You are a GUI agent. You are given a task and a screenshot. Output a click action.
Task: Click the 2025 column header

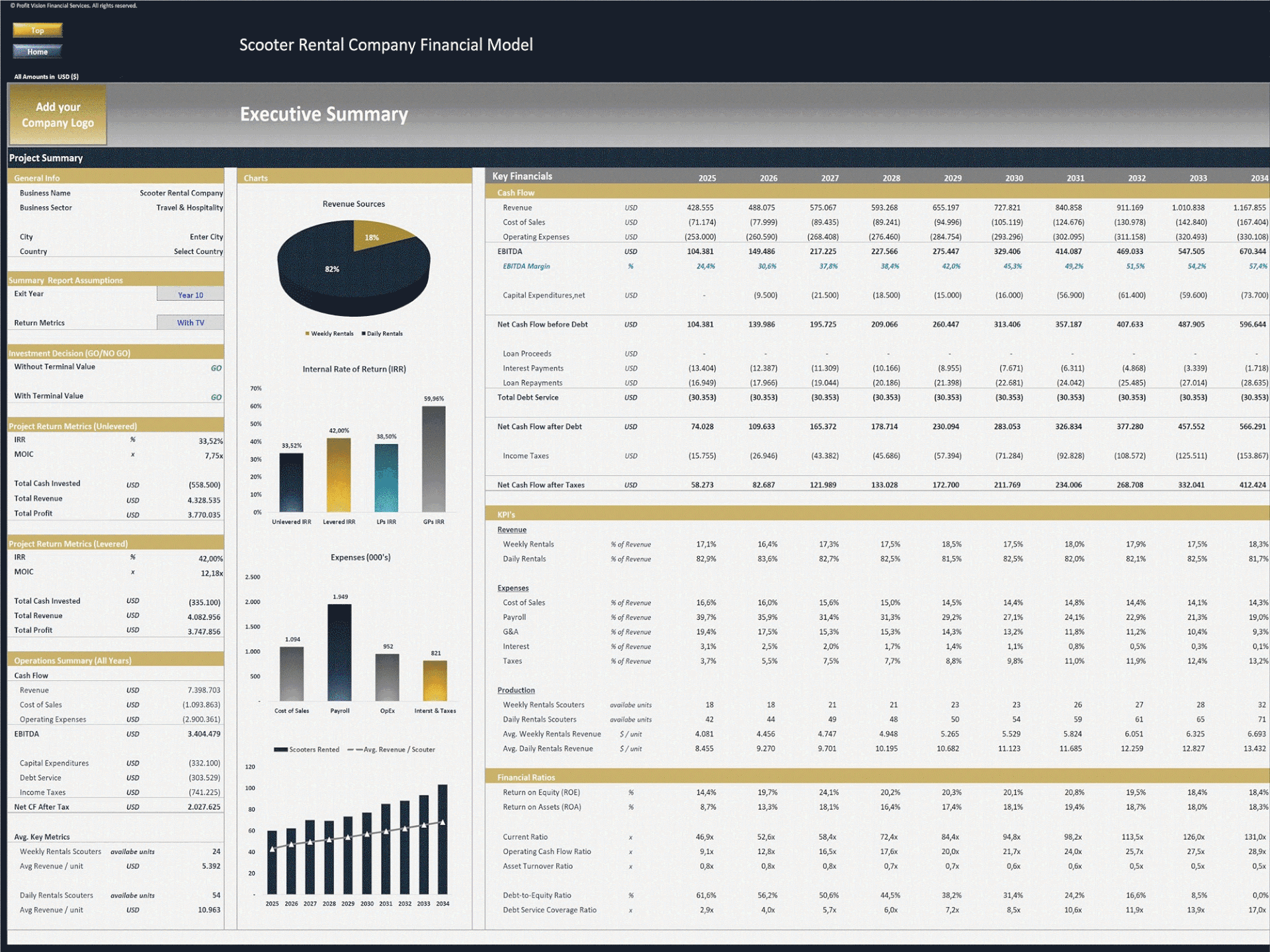coord(707,178)
